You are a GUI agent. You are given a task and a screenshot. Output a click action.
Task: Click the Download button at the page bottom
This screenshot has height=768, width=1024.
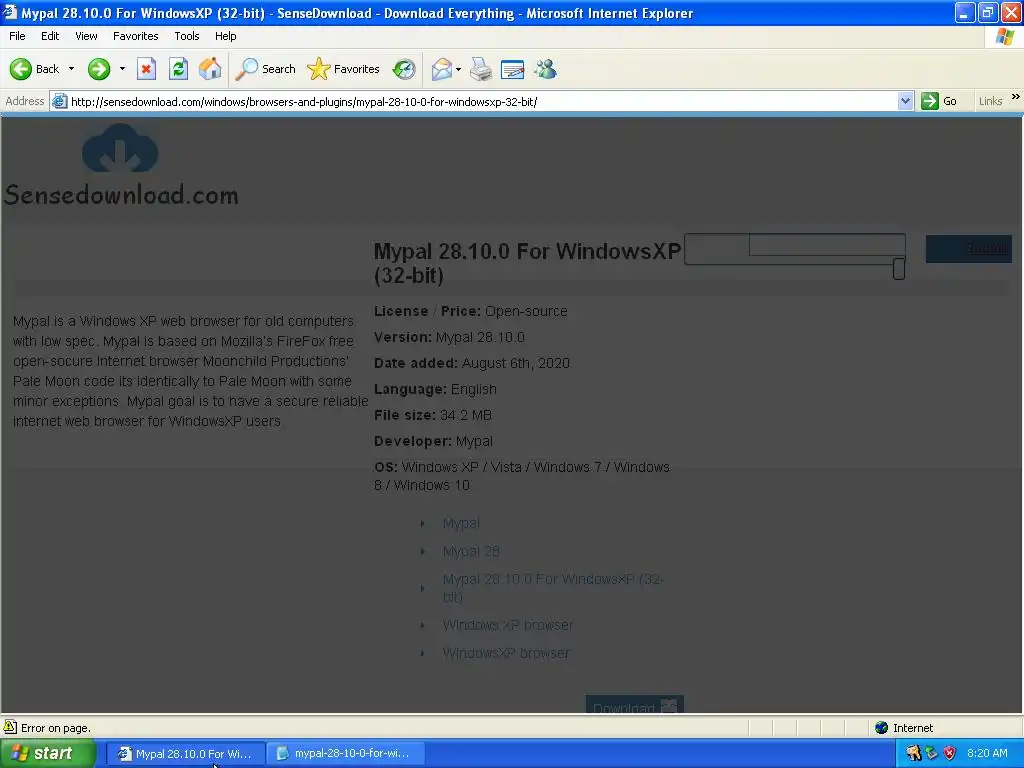634,705
